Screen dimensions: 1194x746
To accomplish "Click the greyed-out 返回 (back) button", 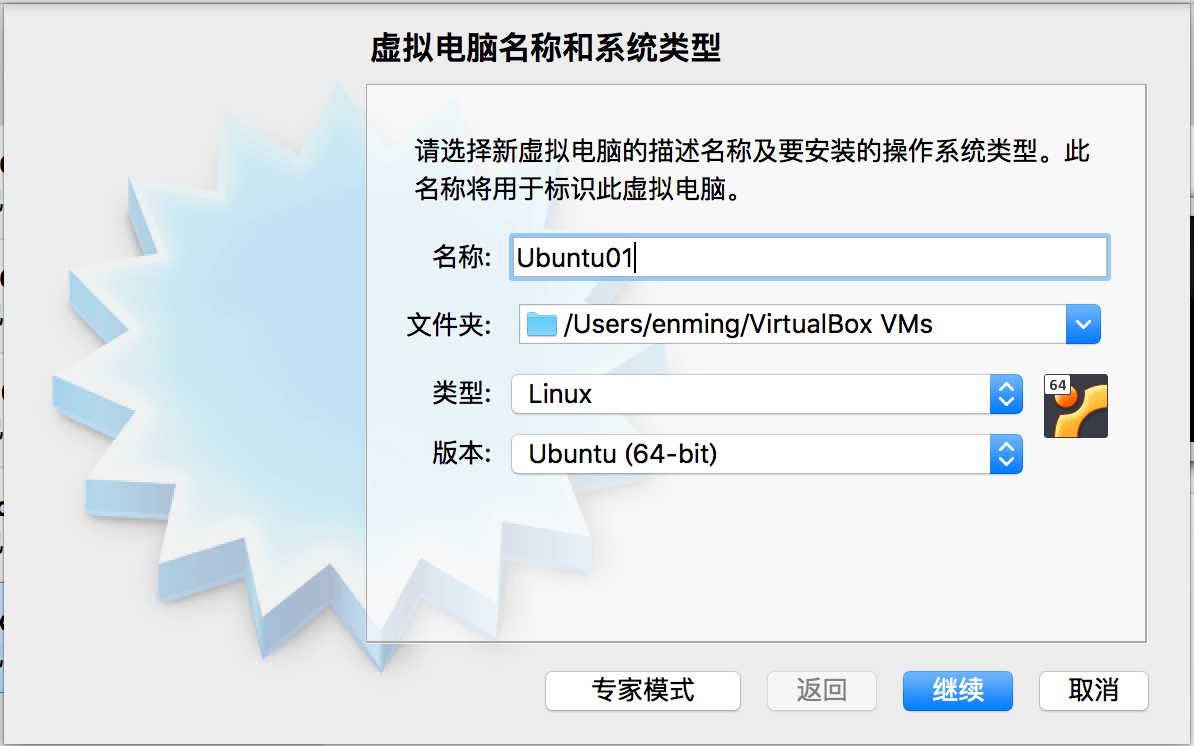I will pos(821,690).
